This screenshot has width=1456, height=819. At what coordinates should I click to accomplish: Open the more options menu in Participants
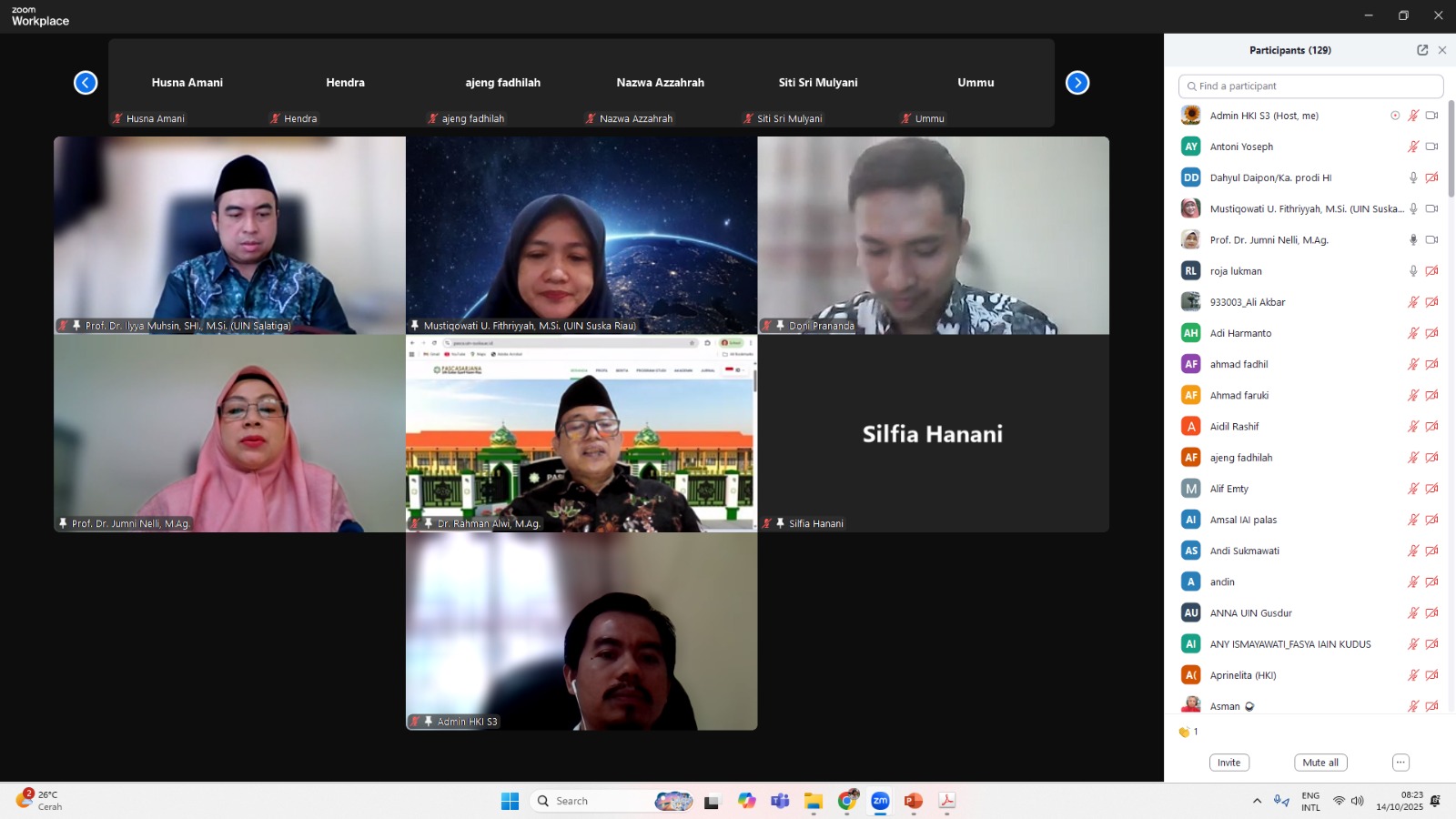(1400, 763)
